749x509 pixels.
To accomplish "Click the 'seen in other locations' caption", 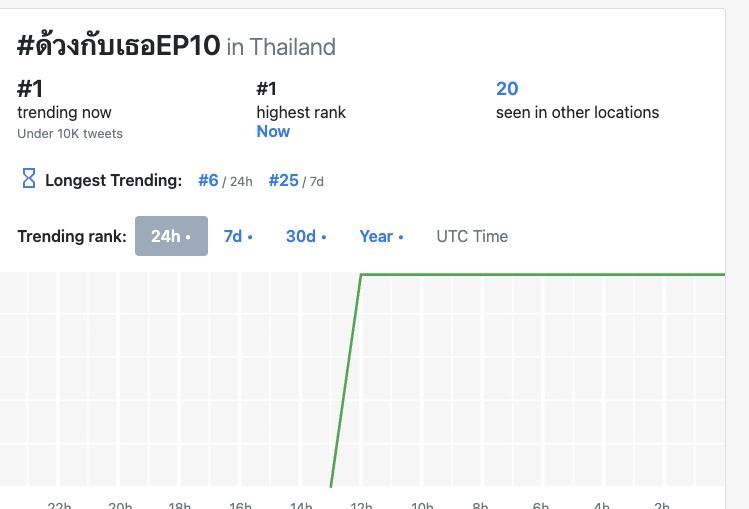I will [x=577, y=112].
